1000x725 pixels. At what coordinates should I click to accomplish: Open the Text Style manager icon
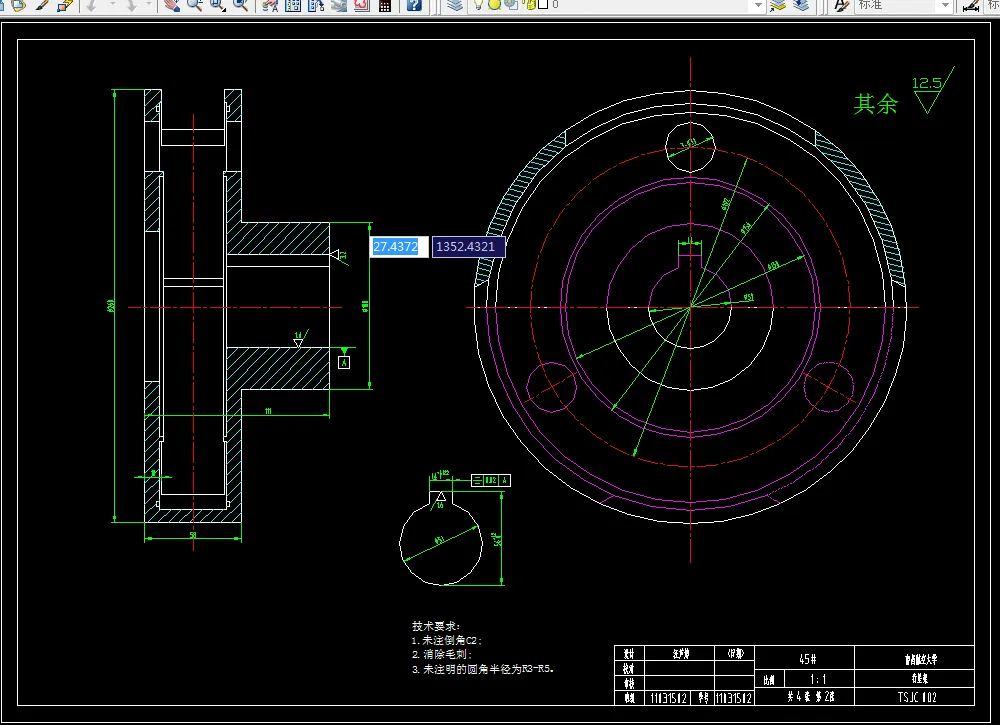coord(841,5)
